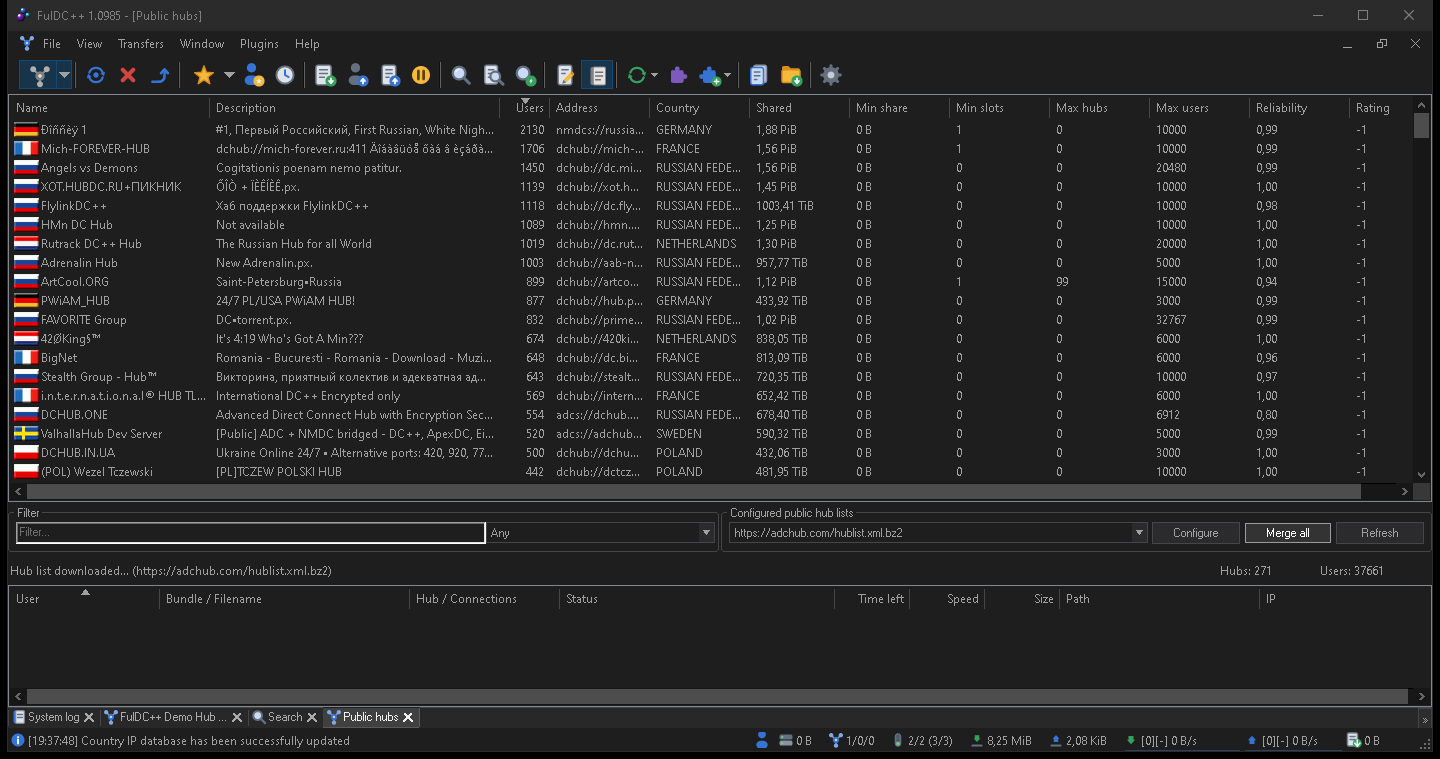Viewport: 1440px width, 759px height.
Task: Open the File menu
Action: pyautogui.click(x=52, y=44)
